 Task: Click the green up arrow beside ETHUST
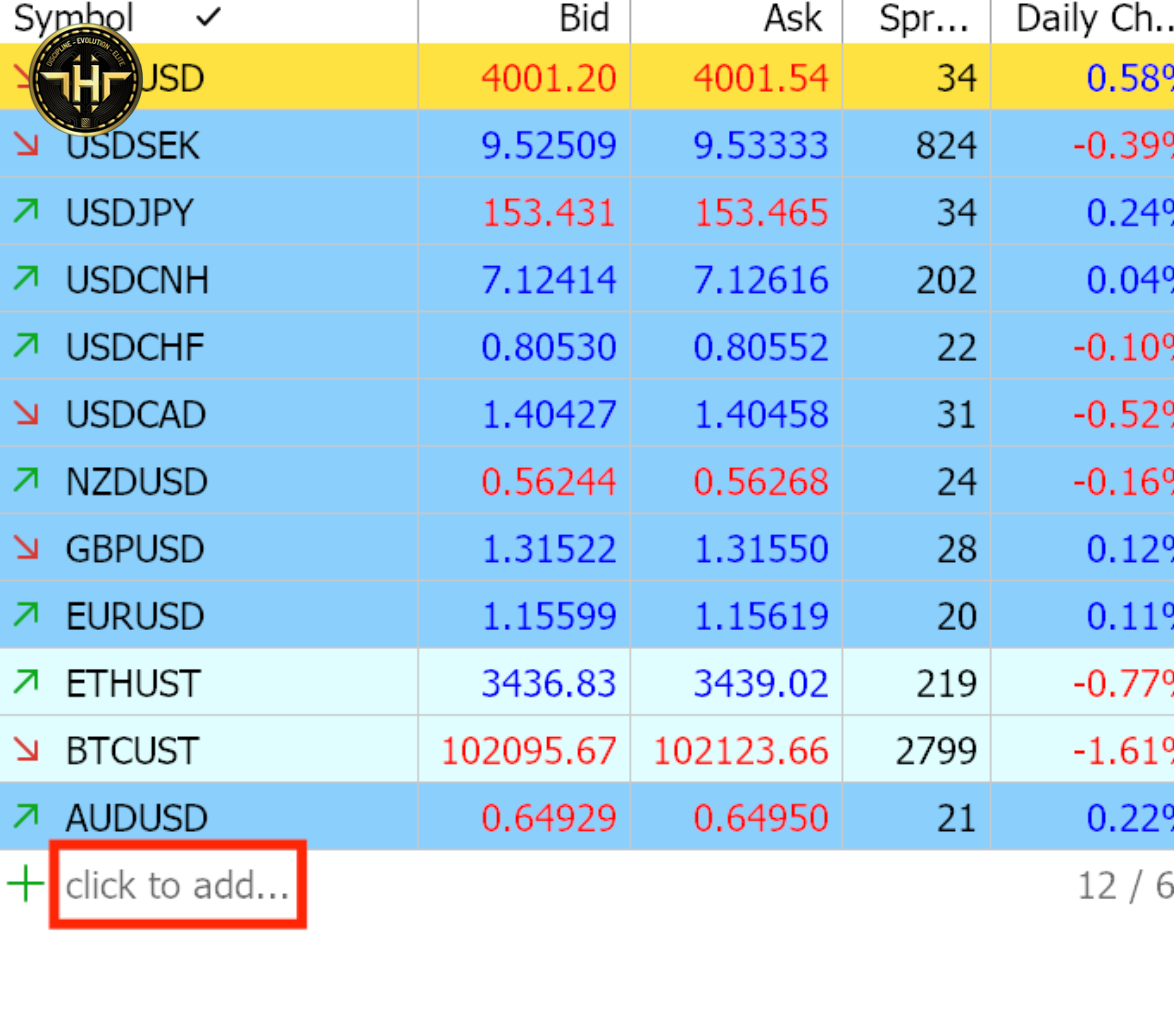pos(27,682)
